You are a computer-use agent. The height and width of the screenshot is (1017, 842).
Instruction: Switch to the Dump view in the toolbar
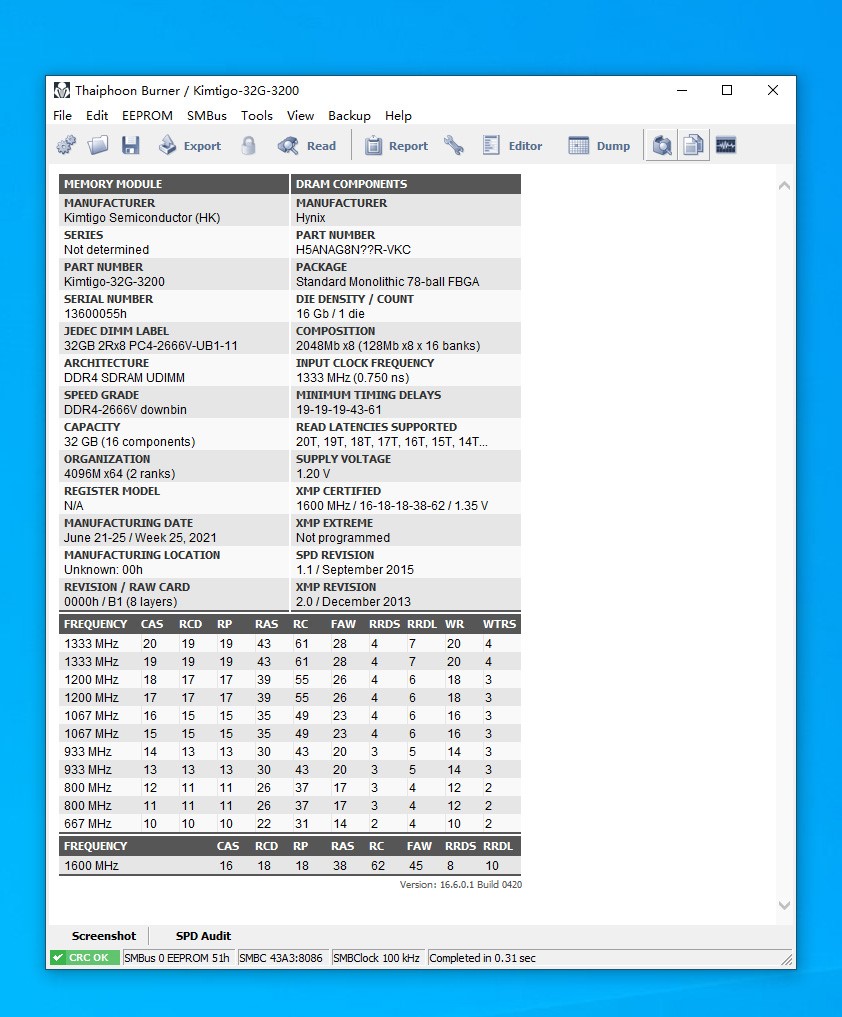[x=599, y=146]
